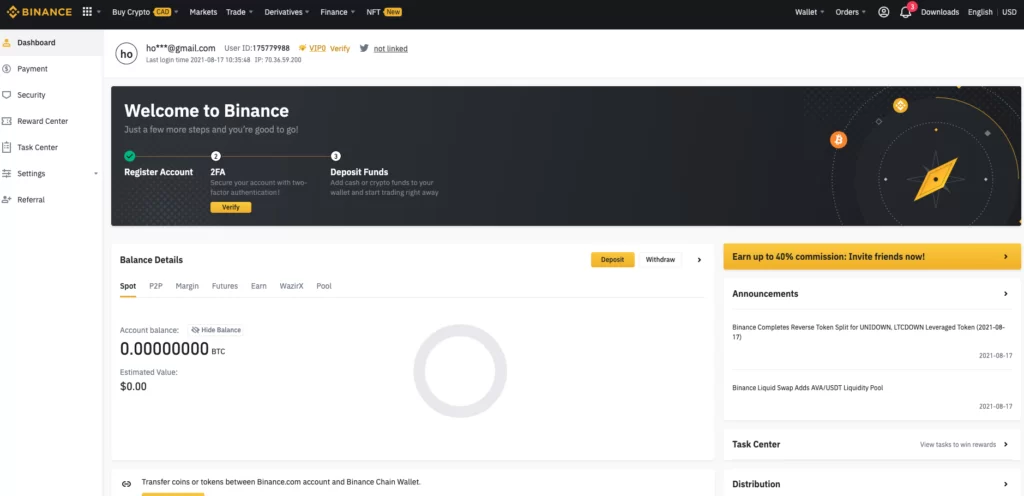Click the Bitcoin coin graphic
This screenshot has width=1024, height=496.
(839, 140)
